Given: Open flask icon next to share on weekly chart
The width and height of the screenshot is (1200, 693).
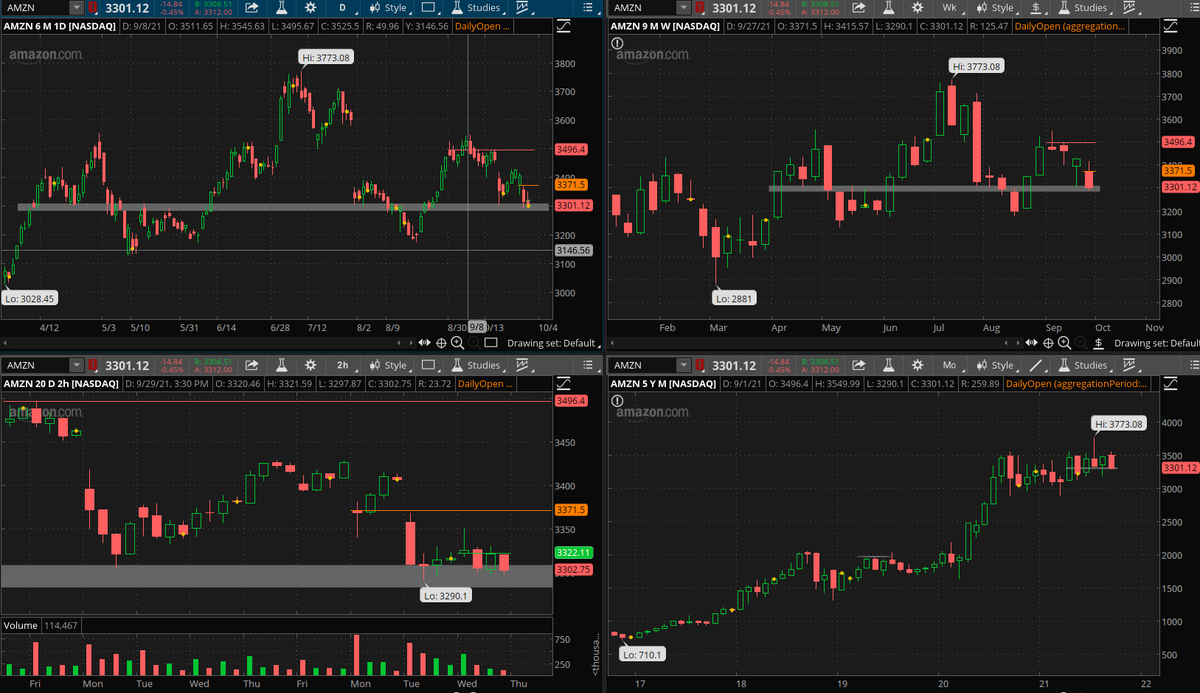Looking at the screenshot, I should click(888, 8).
